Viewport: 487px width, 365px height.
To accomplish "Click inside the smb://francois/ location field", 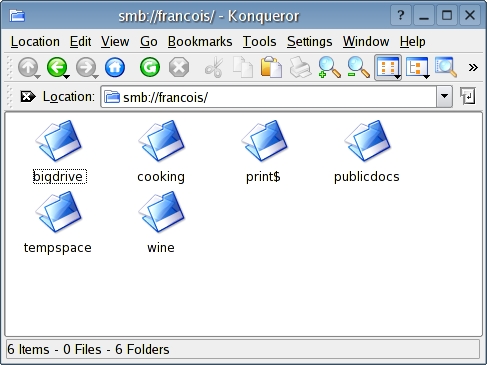I will click(x=268, y=97).
